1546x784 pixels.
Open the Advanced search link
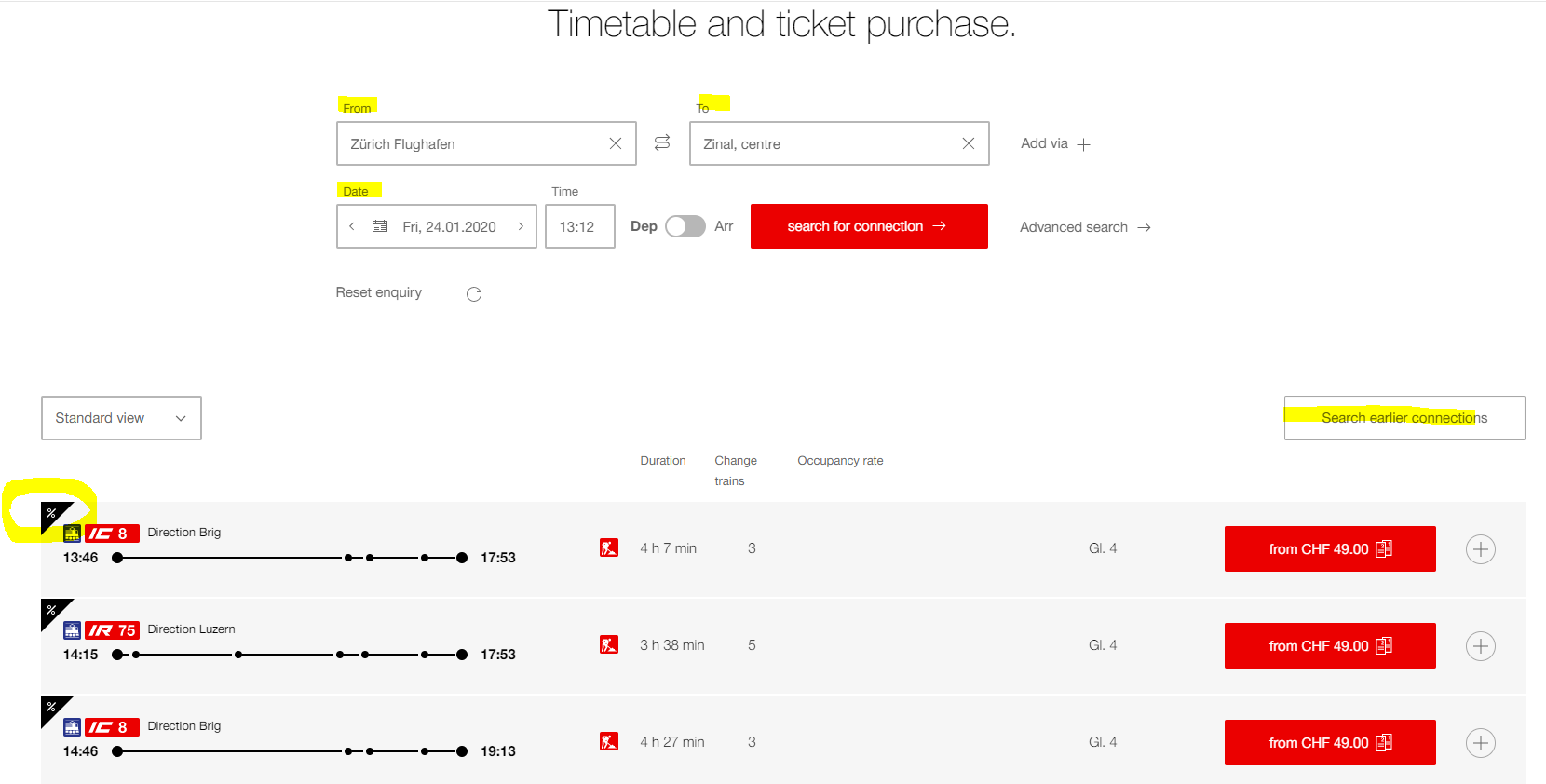click(1085, 227)
